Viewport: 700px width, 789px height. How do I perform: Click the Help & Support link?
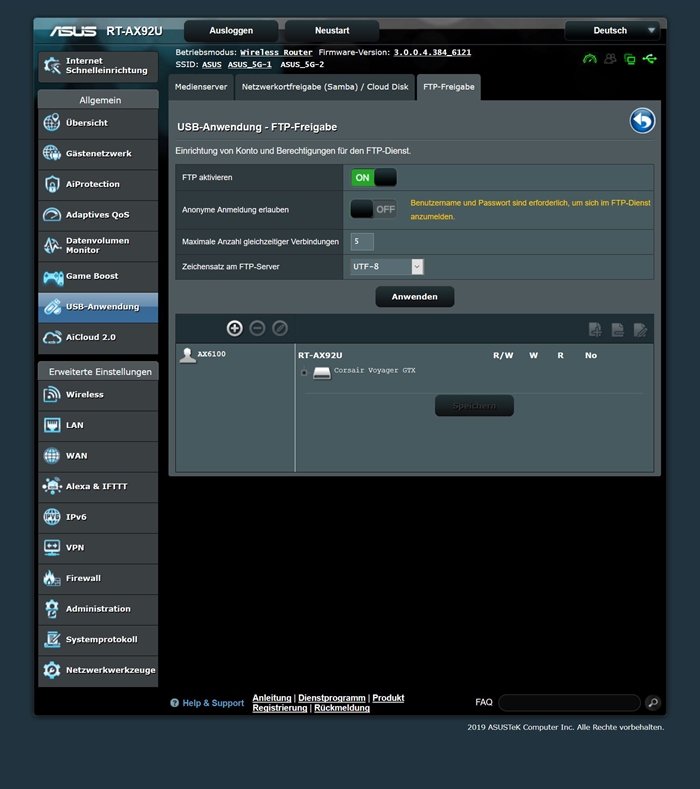click(207, 703)
